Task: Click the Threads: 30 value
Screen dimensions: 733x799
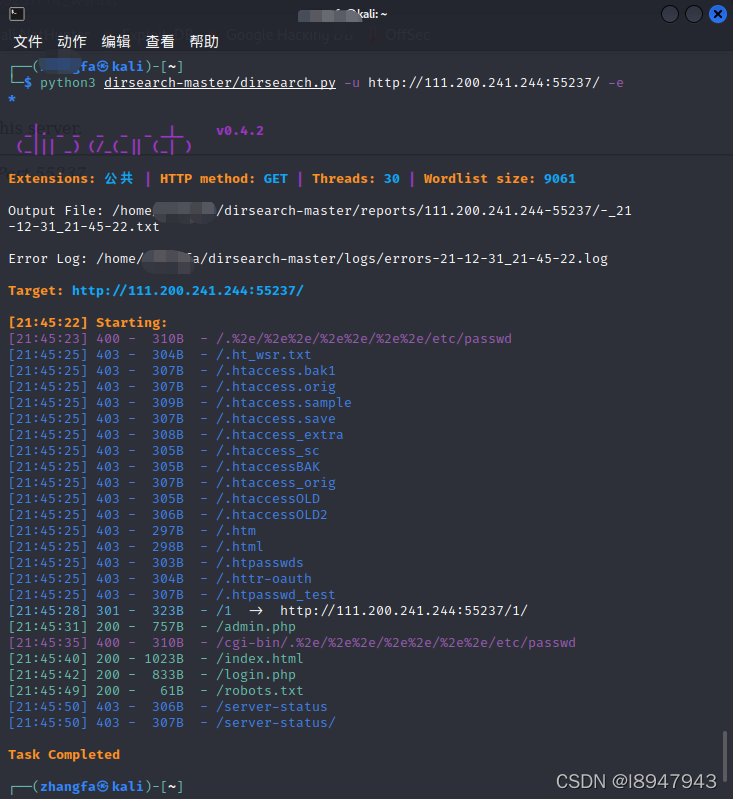Action: (391, 179)
